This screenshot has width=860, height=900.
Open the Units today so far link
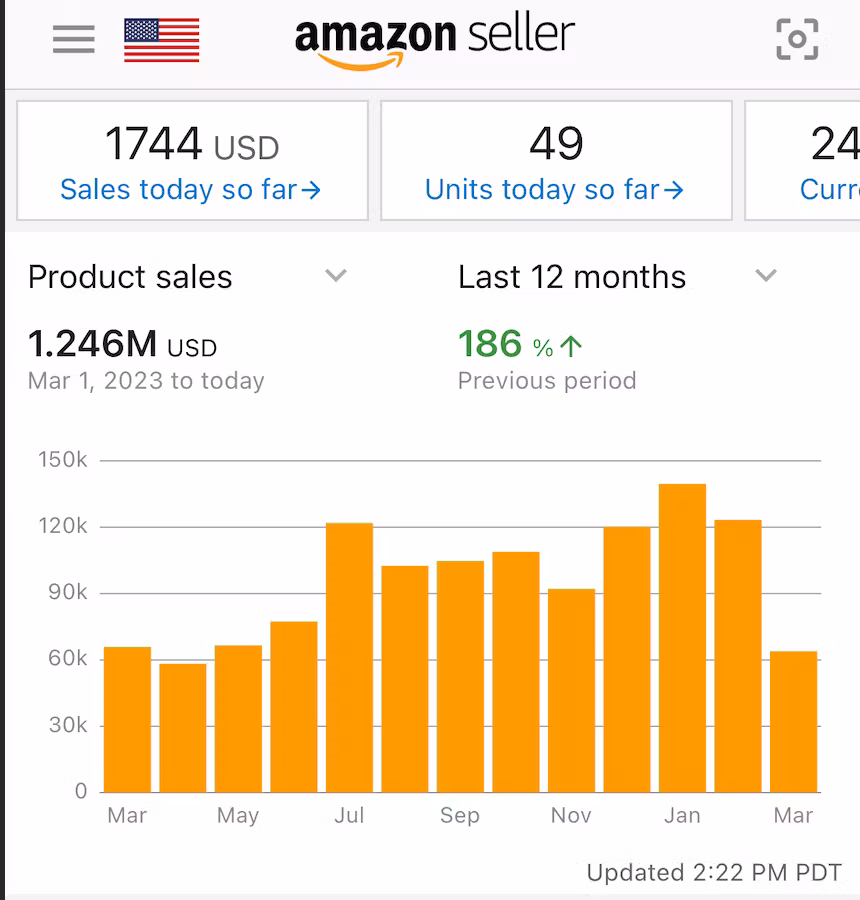click(x=554, y=189)
